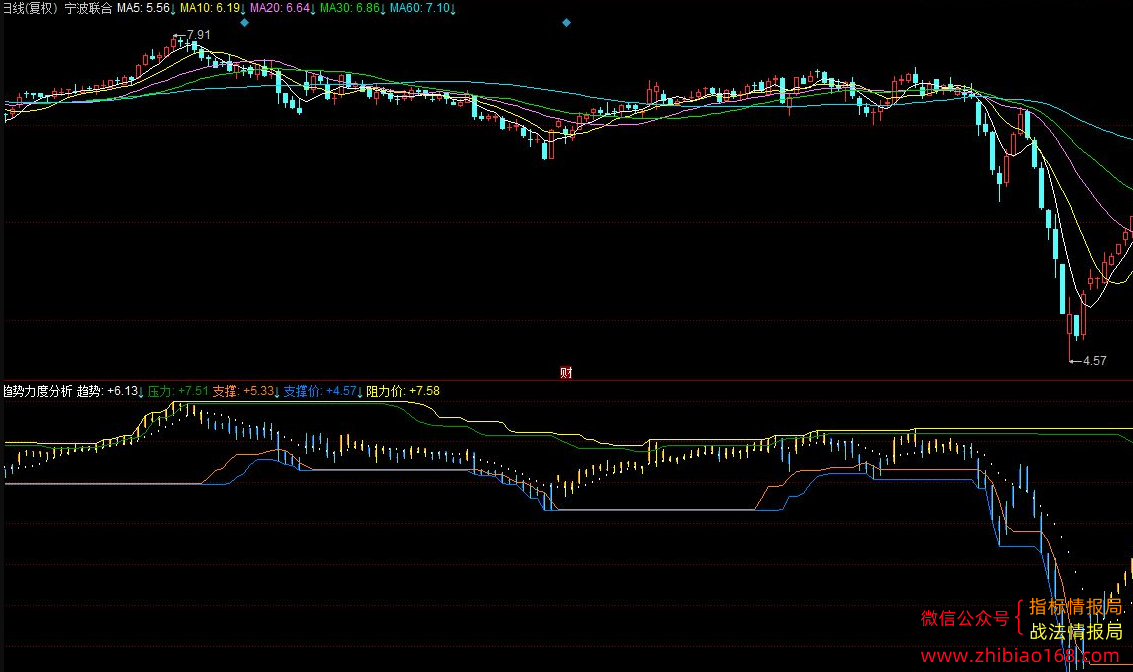Click the 压力: +7.51 value
1133x672 pixels.
[x=178, y=392]
